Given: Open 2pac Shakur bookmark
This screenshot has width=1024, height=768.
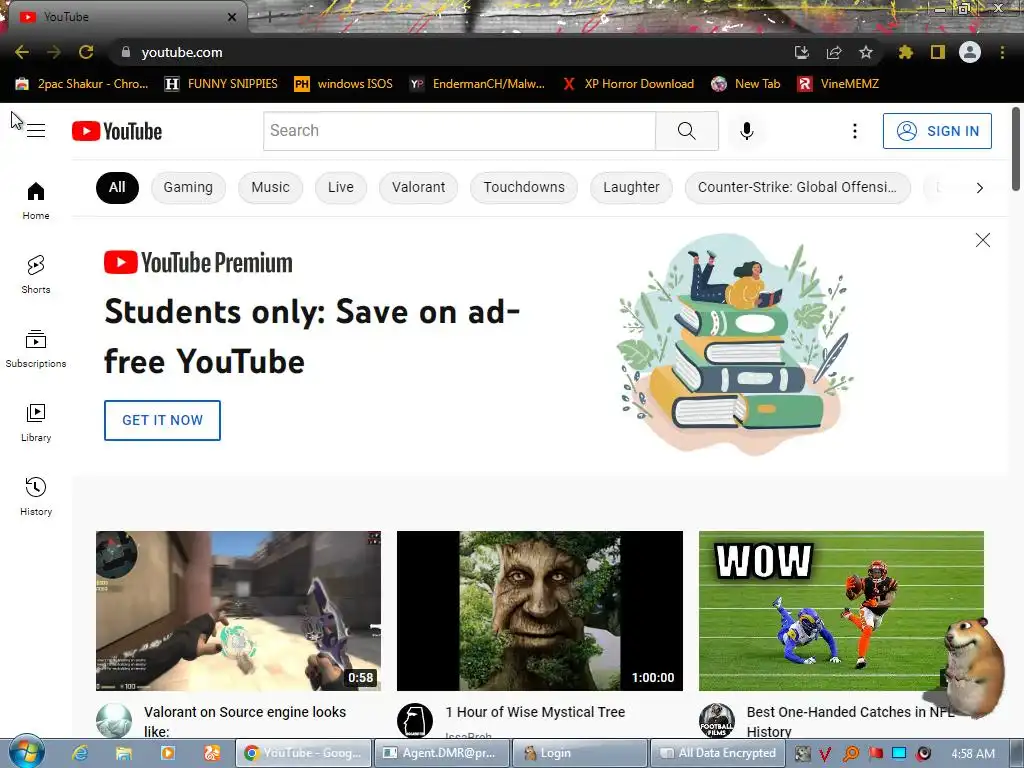Looking at the screenshot, I should click(x=82, y=84).
